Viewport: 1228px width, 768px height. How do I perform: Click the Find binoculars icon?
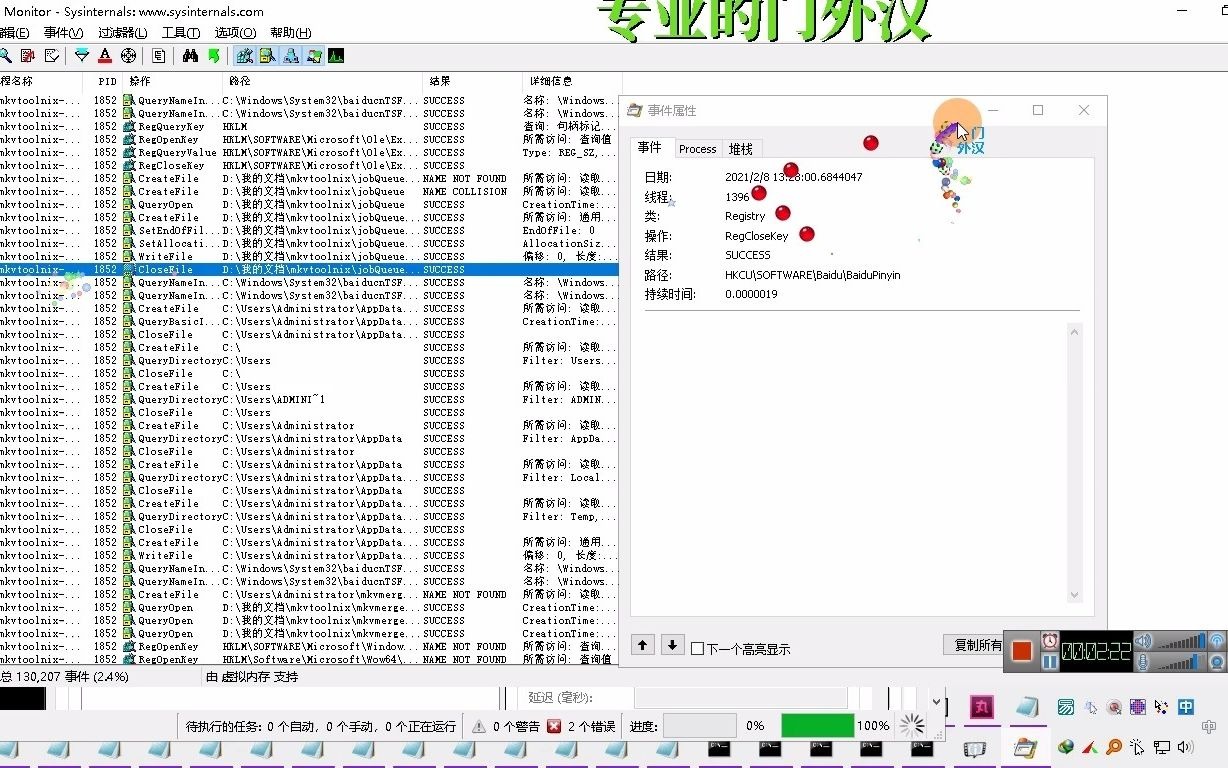(190, 55)
